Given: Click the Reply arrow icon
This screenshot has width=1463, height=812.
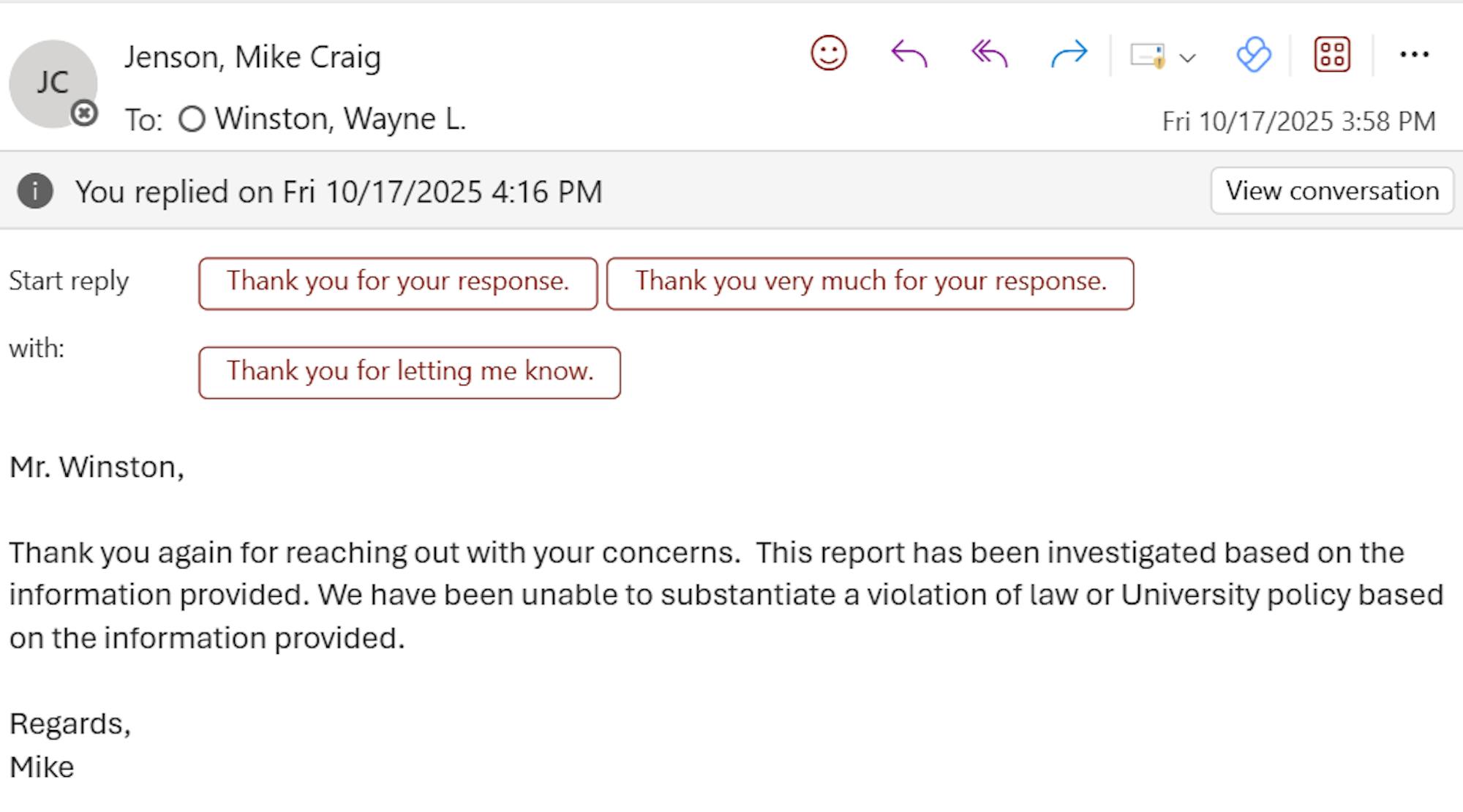Looking at the screenshot, I should 909,54.
